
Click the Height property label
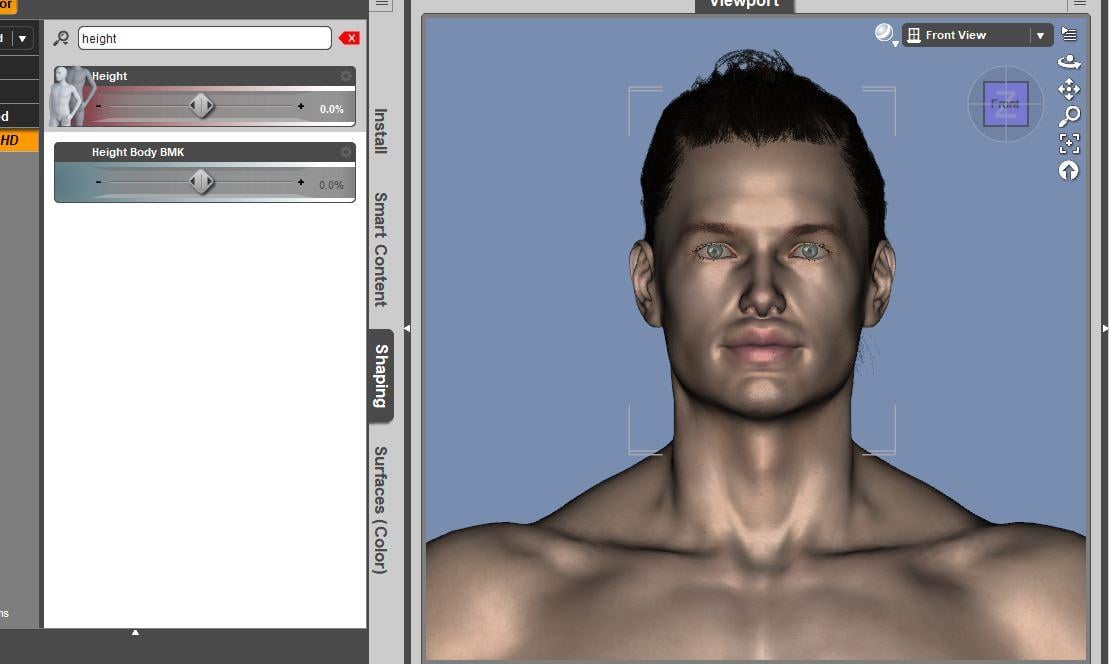coord(110,76)
